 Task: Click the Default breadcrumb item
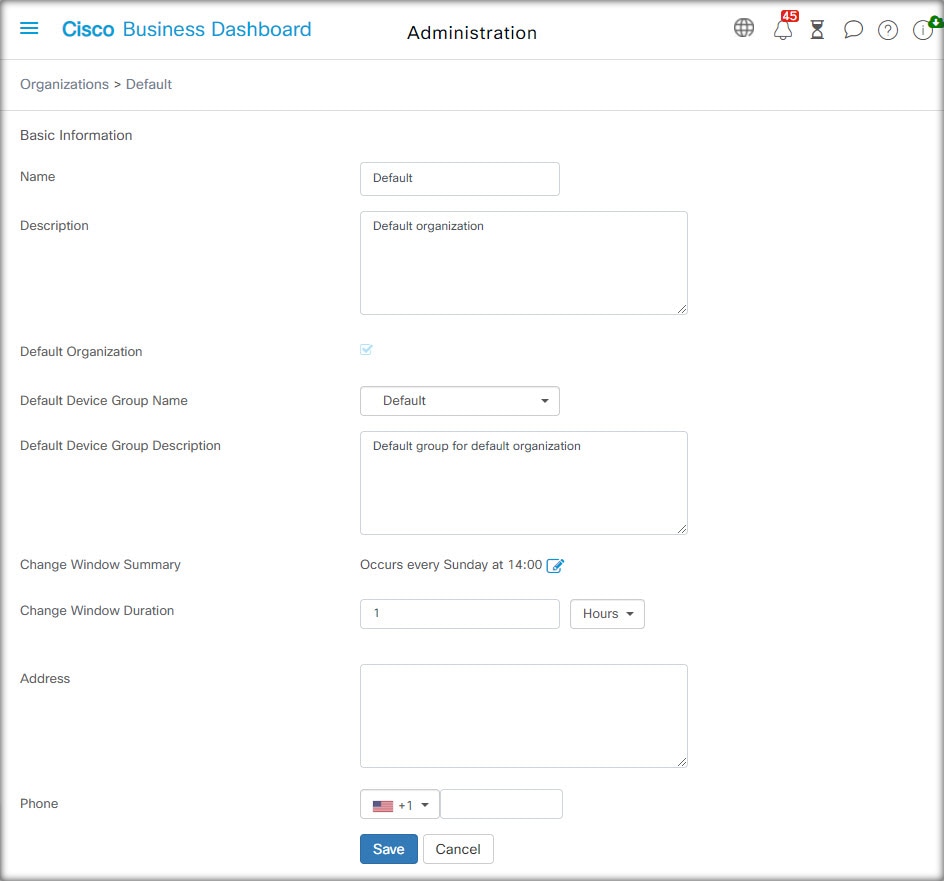click(x=149, y=84)
